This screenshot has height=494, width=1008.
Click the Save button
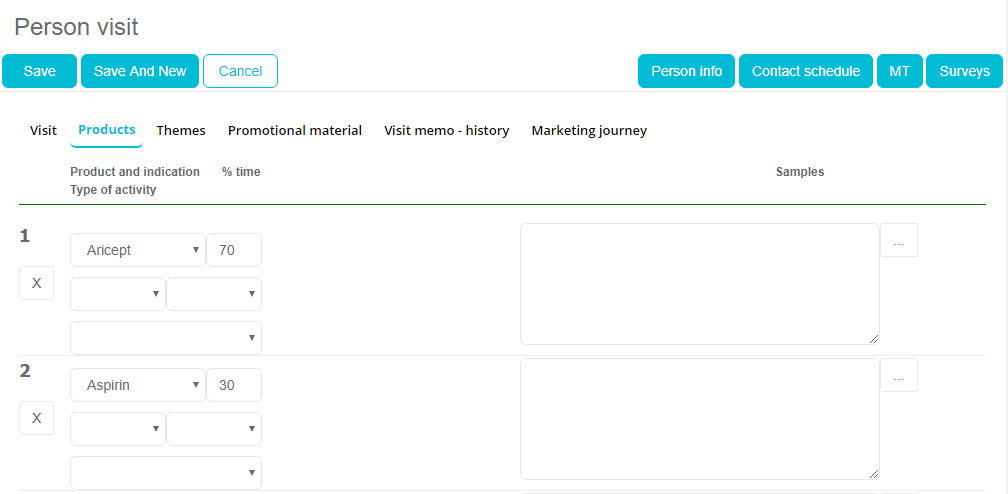click(40, 71)
